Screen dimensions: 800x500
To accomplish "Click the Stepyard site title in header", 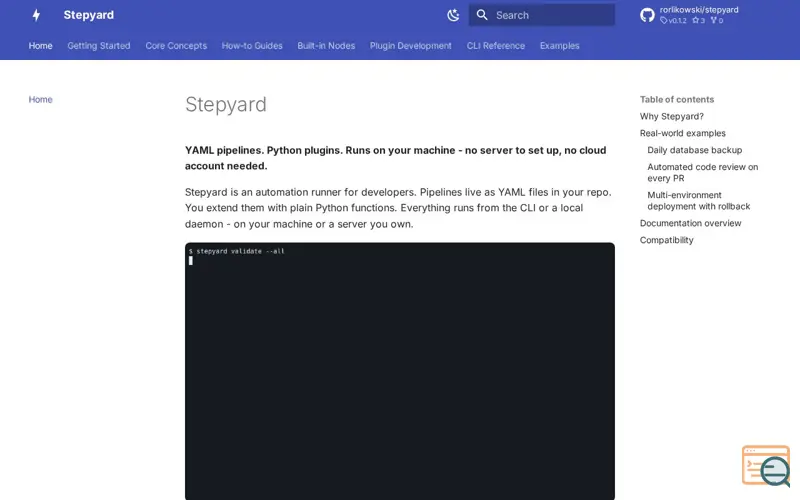I will click(89, 15).
